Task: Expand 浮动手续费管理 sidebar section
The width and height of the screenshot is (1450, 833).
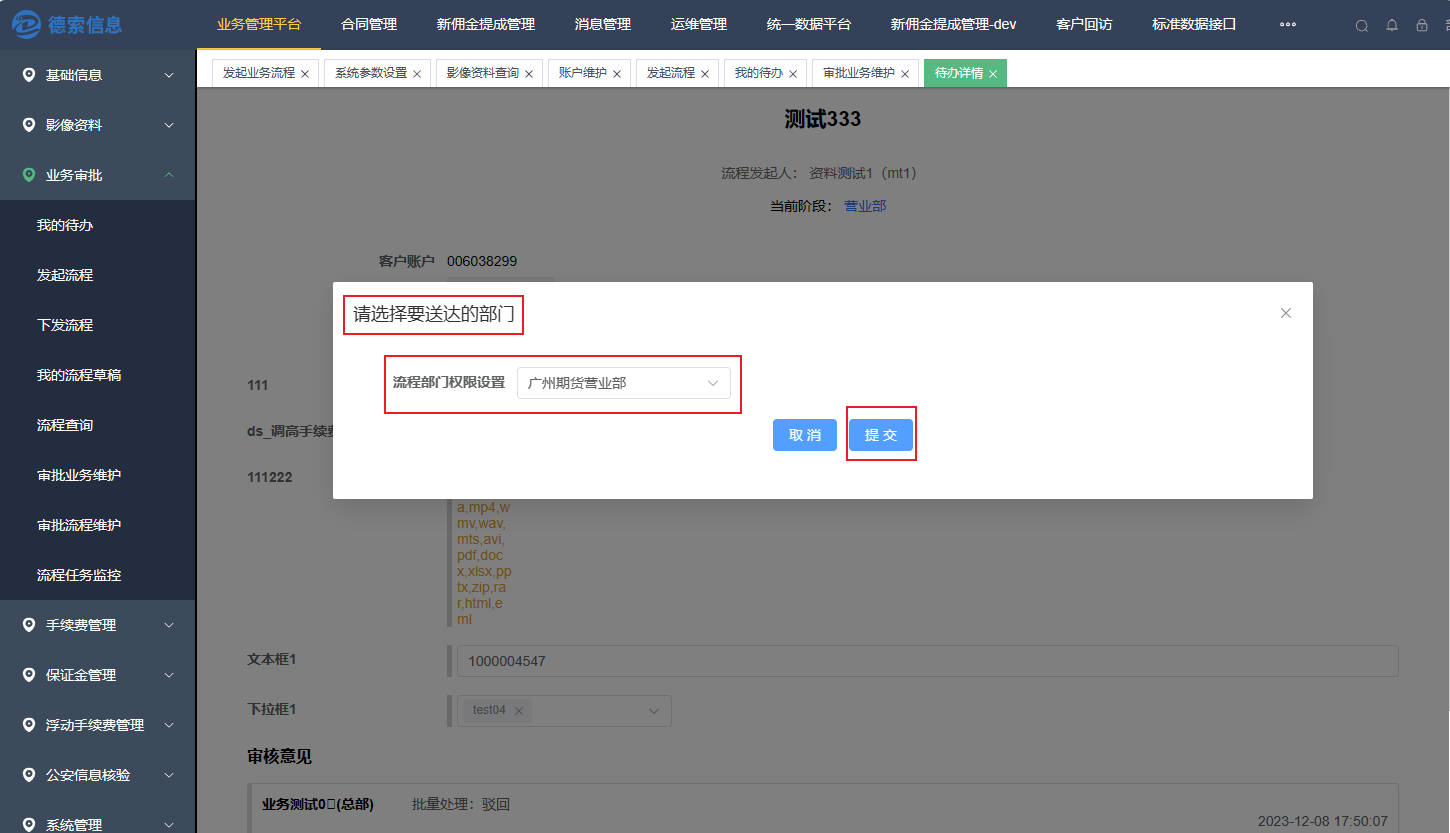Action: pos(169,725)
